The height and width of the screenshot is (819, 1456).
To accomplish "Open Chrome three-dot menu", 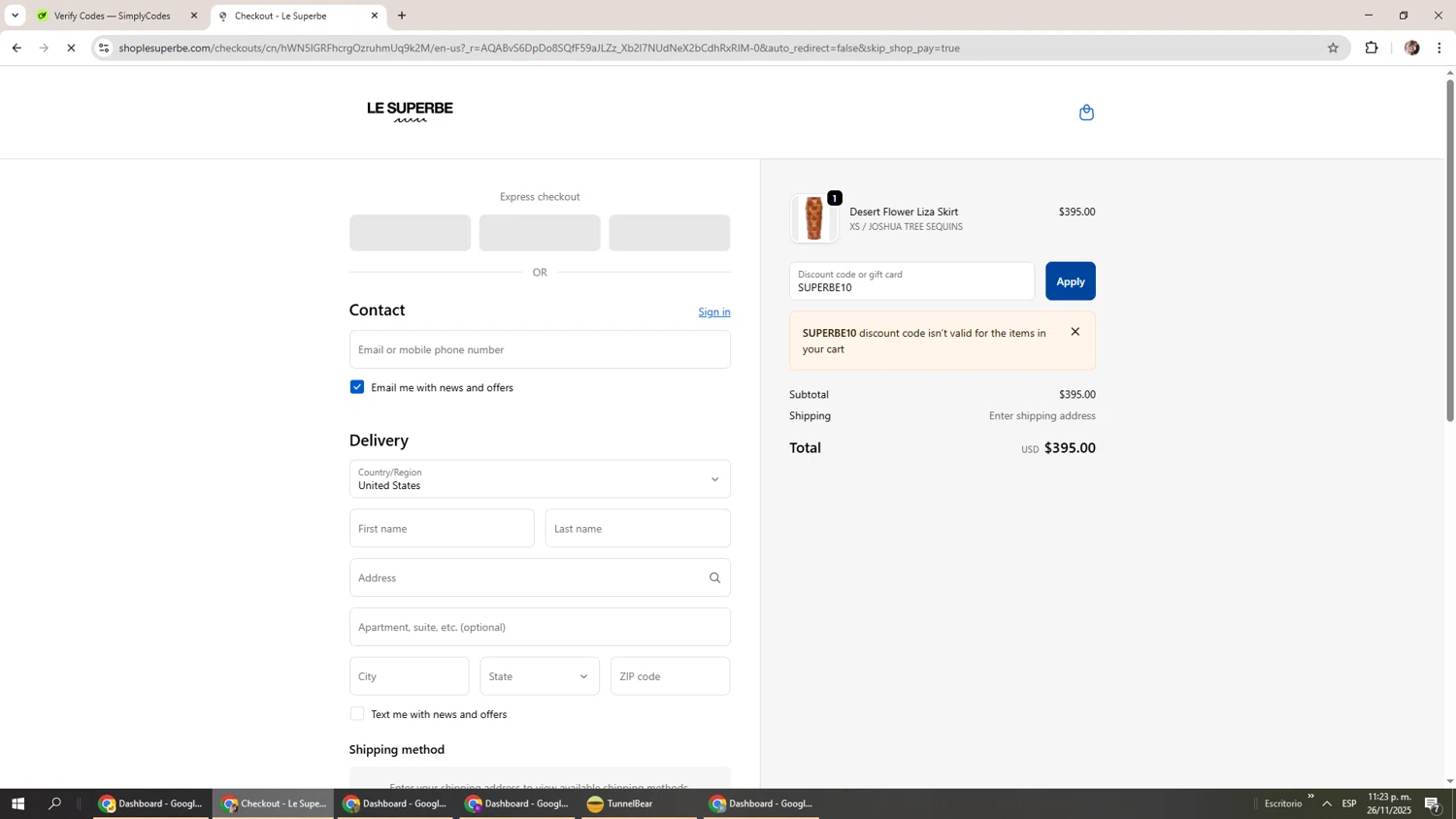I will [x=1439, y=48].
